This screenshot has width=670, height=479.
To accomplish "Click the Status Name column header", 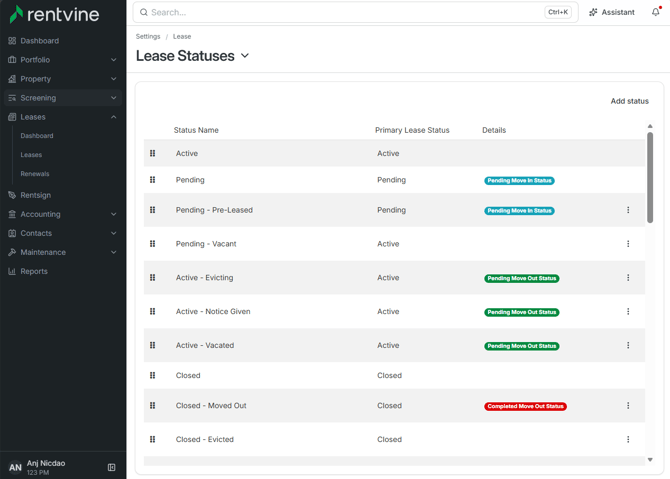I will pyautogui.click(x=196, y=130).
